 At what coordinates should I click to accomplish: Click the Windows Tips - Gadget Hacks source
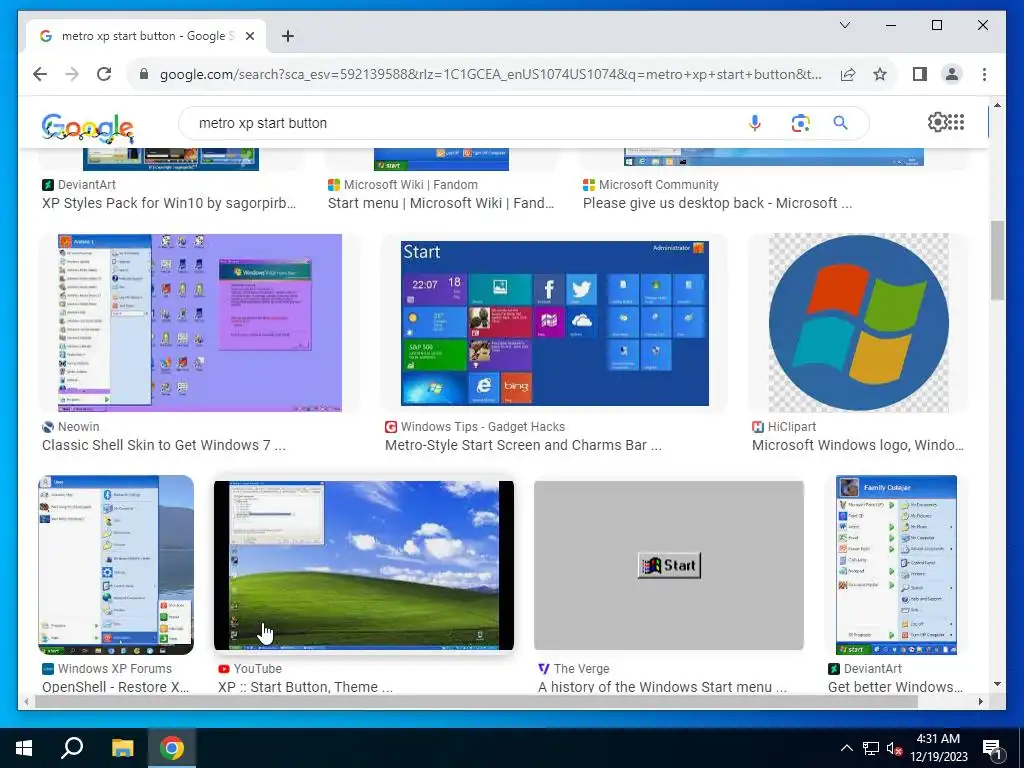tap(483, 427)
